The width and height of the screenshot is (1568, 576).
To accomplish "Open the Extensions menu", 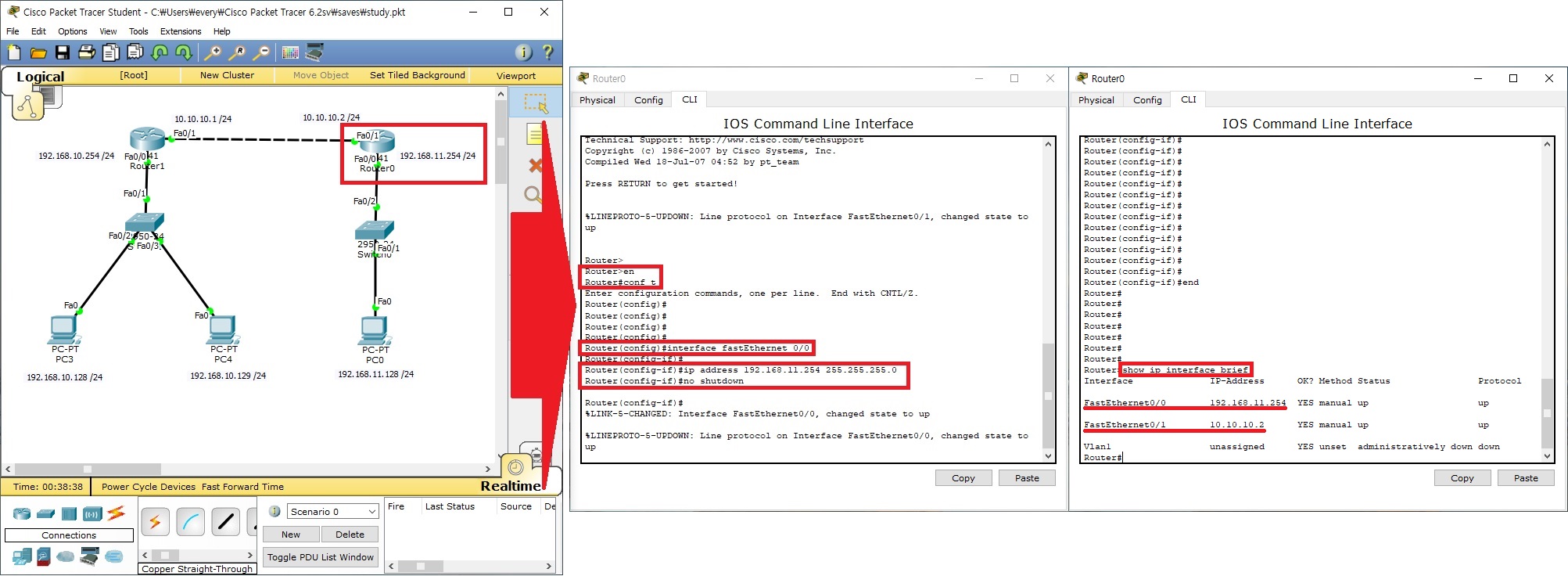I will 181,31.
